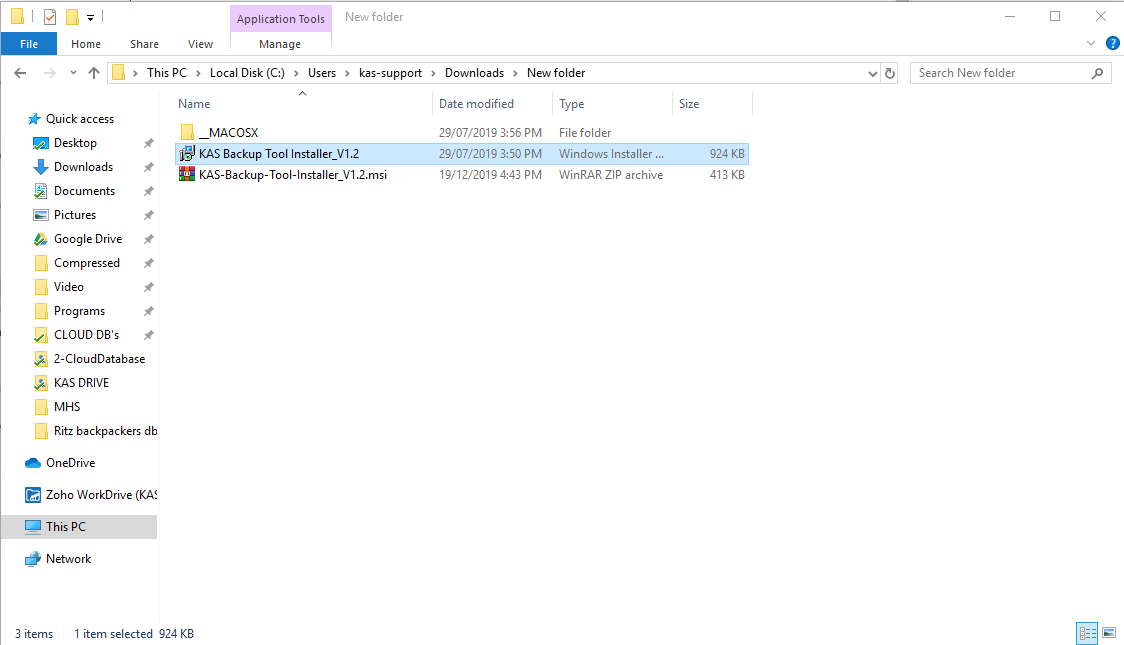Expand the ribbon with the chevron

tap(1091, 43)
